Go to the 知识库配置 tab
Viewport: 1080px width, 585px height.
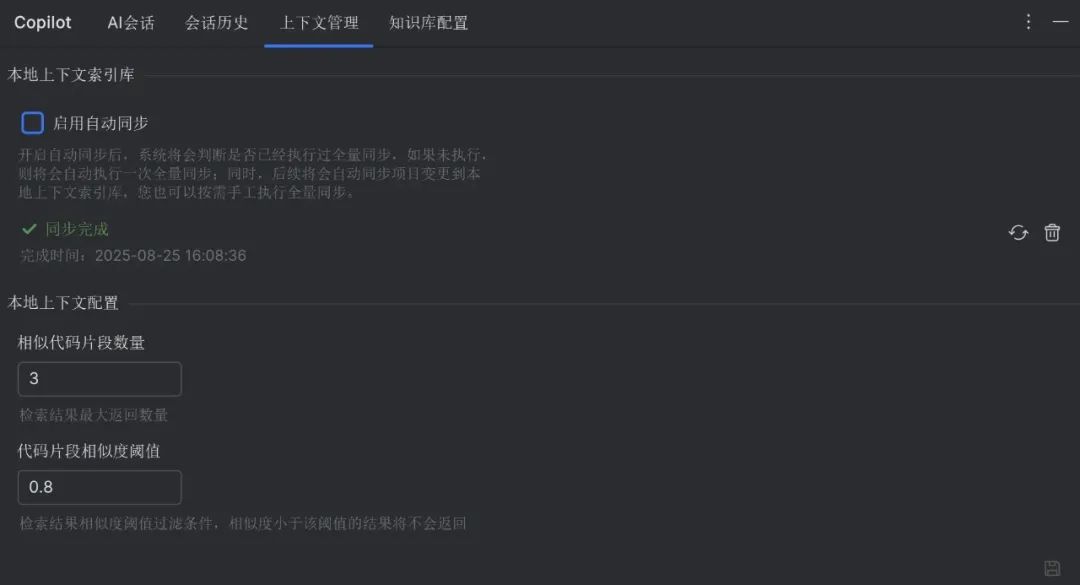(428, 23)
